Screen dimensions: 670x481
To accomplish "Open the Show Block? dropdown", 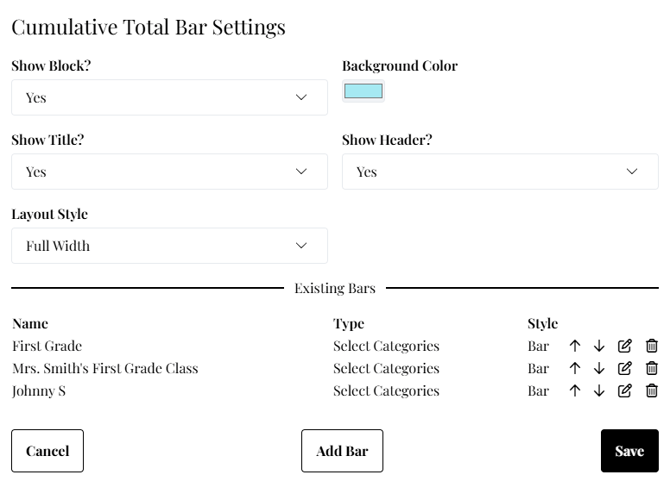I will [169, 98].
